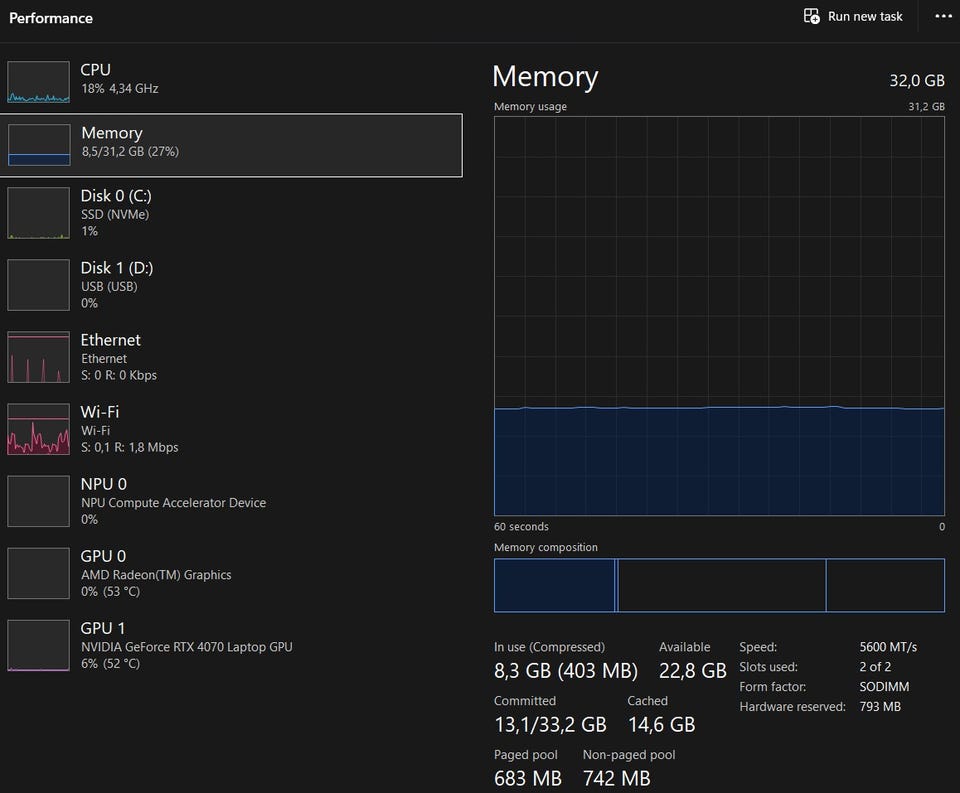Click the Run new task button text
Screen dimensions: 960x793
[x=865, y=17]
